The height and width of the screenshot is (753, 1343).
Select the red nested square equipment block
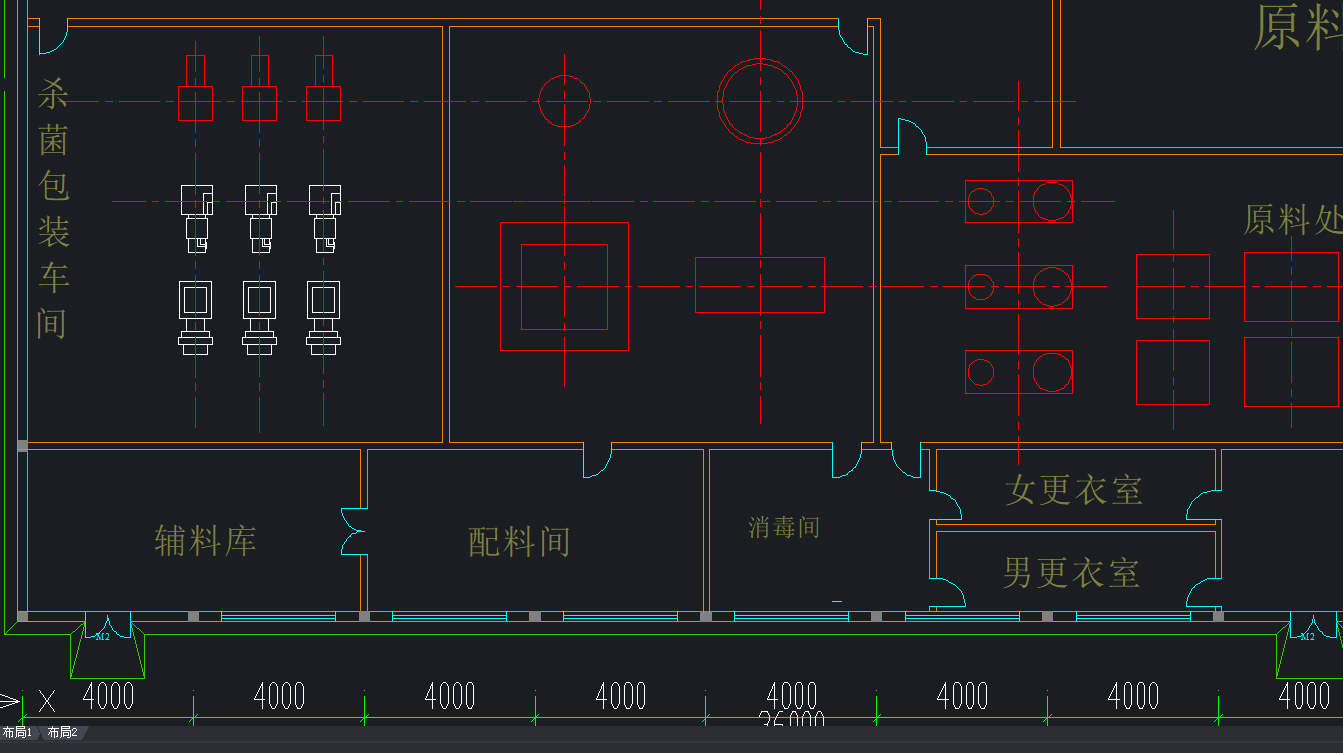pyautogui.click(x=564, y=287)
